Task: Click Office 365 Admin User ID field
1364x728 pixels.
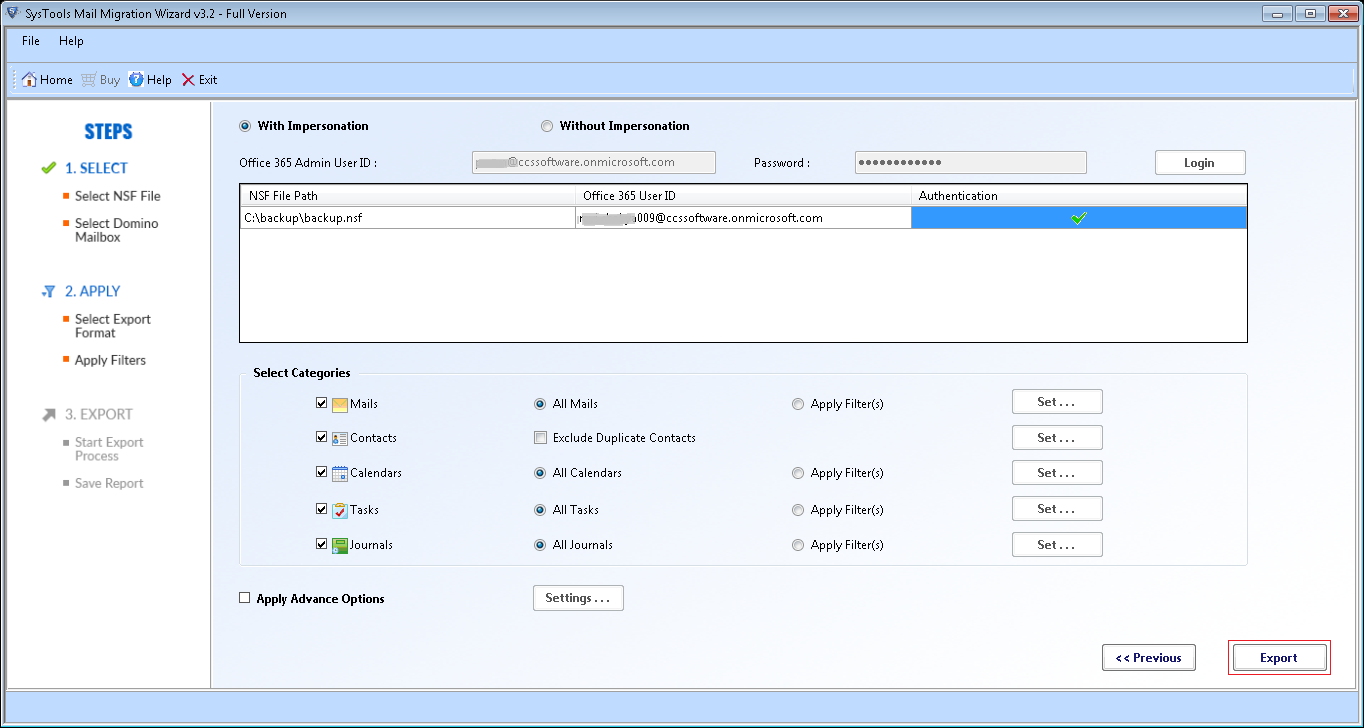Action: click(594, 162)
